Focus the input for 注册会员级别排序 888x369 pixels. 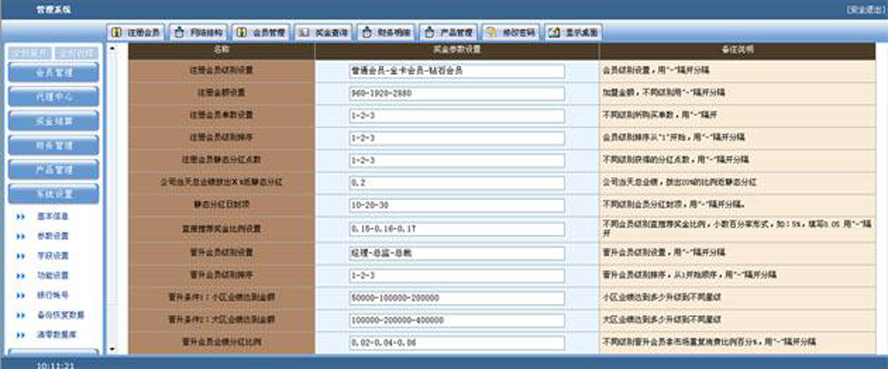[x=456, y=138]
